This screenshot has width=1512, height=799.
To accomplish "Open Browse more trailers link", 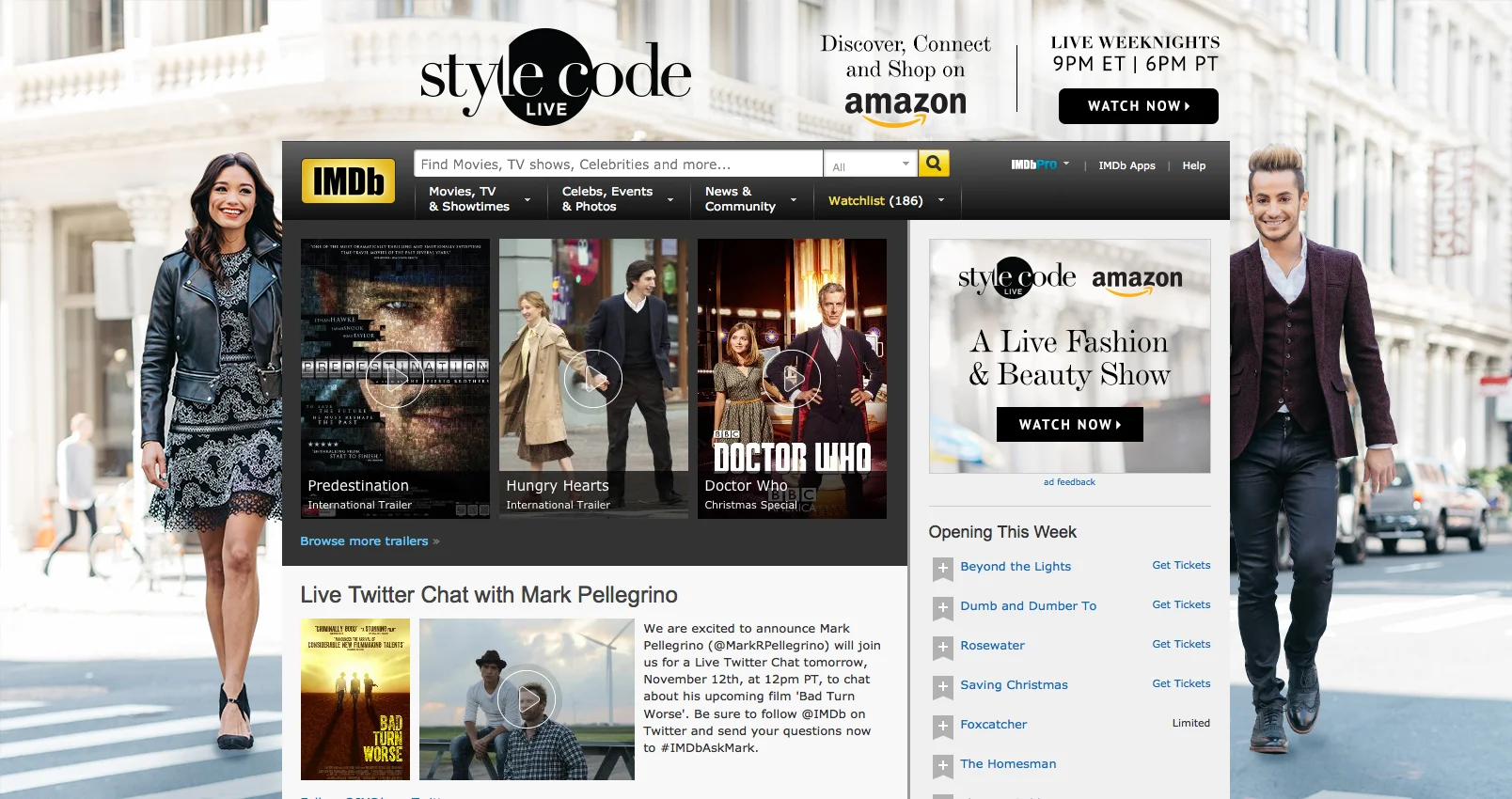I will [370, 541].
